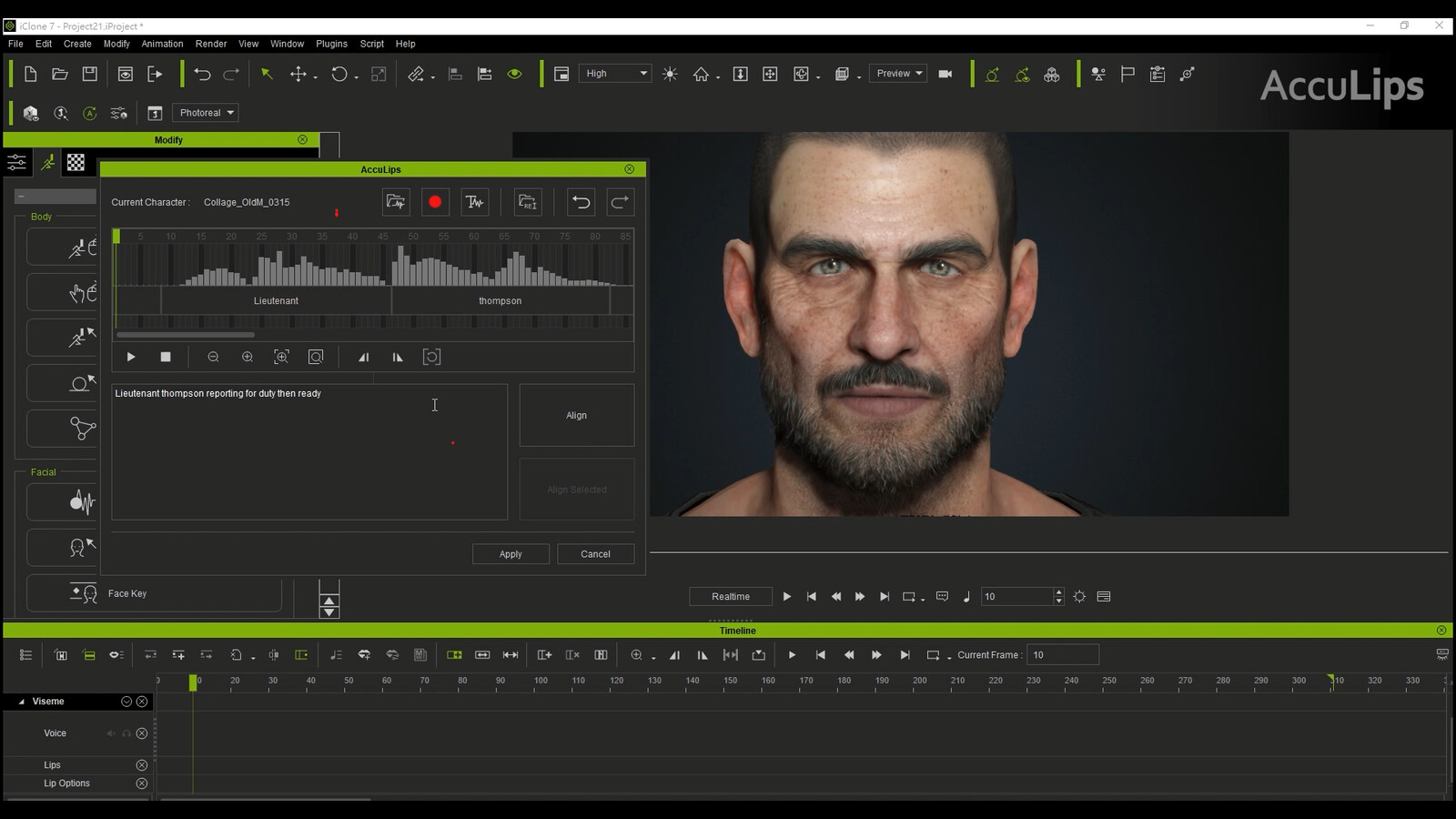Viewport: 1456px width, 819px height.
Task: Mute the Voice track in the timeline
Action: [110, 733]
